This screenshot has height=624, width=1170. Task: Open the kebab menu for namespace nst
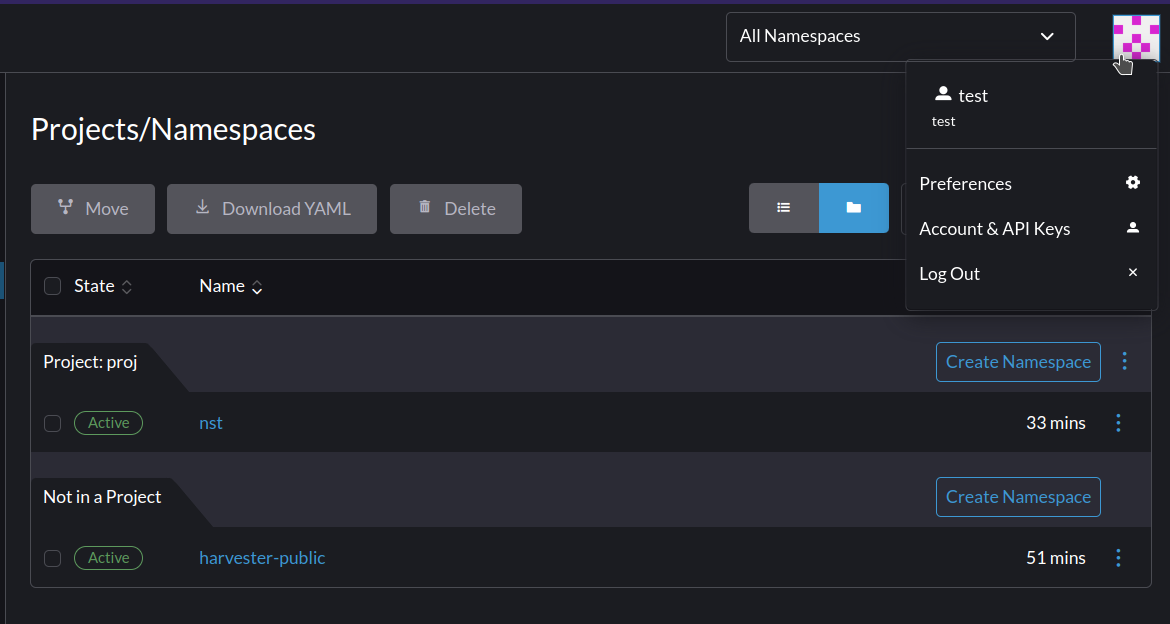click(x=1118, y=423)
